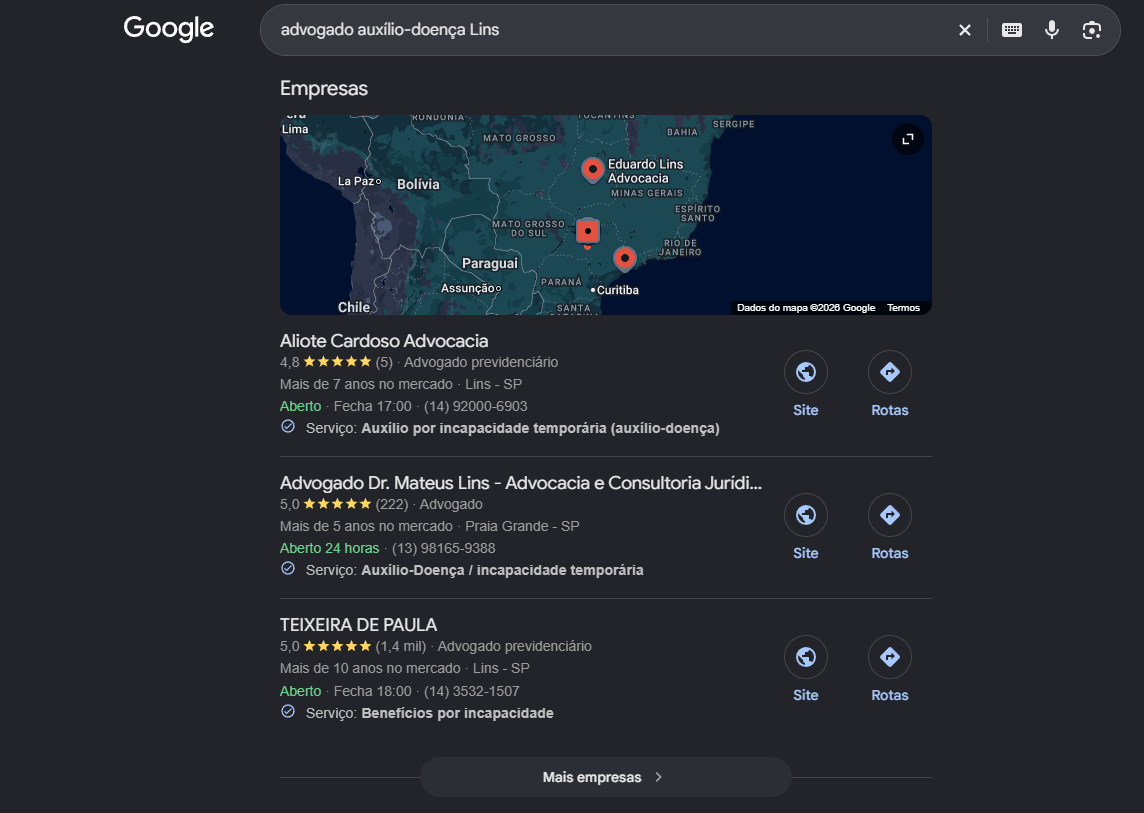Click the Google logo
The width and height of the screenshot is (1144, 813).
169,28
